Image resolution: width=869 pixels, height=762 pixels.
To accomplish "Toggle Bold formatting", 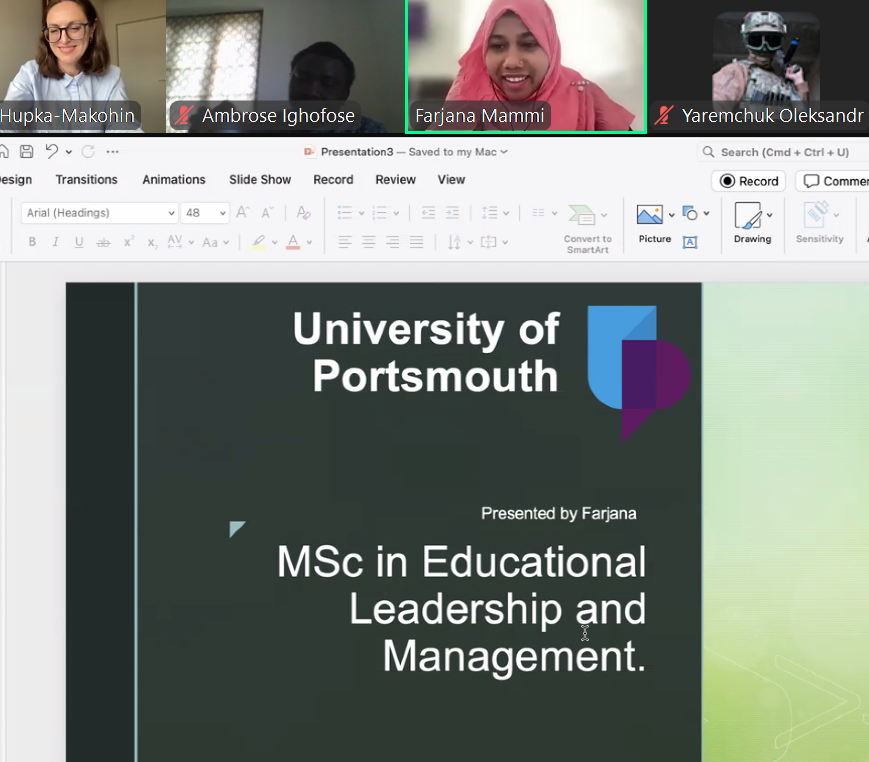I will pos(32,242).
